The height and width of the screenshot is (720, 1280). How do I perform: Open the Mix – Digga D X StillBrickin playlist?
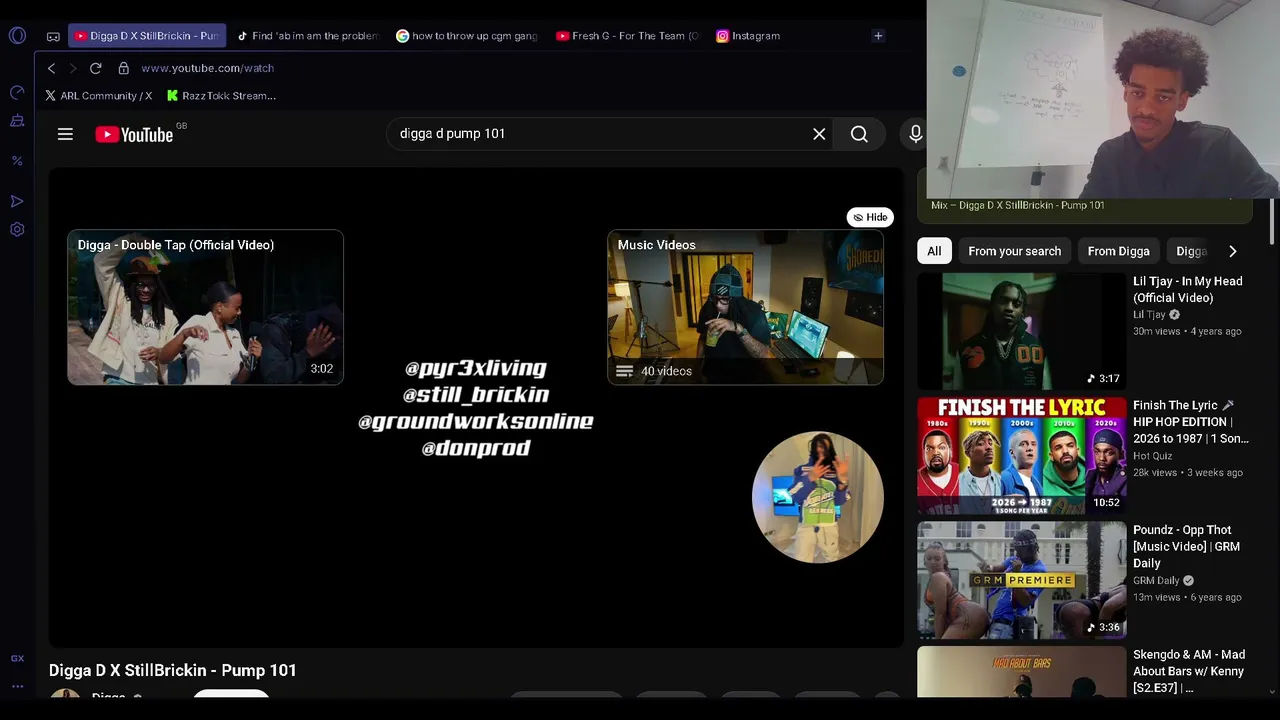(1017, 205)
